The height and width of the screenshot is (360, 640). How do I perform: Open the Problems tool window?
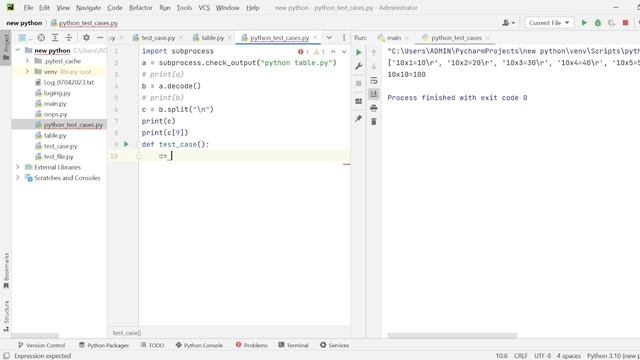[x=251, y=345]
